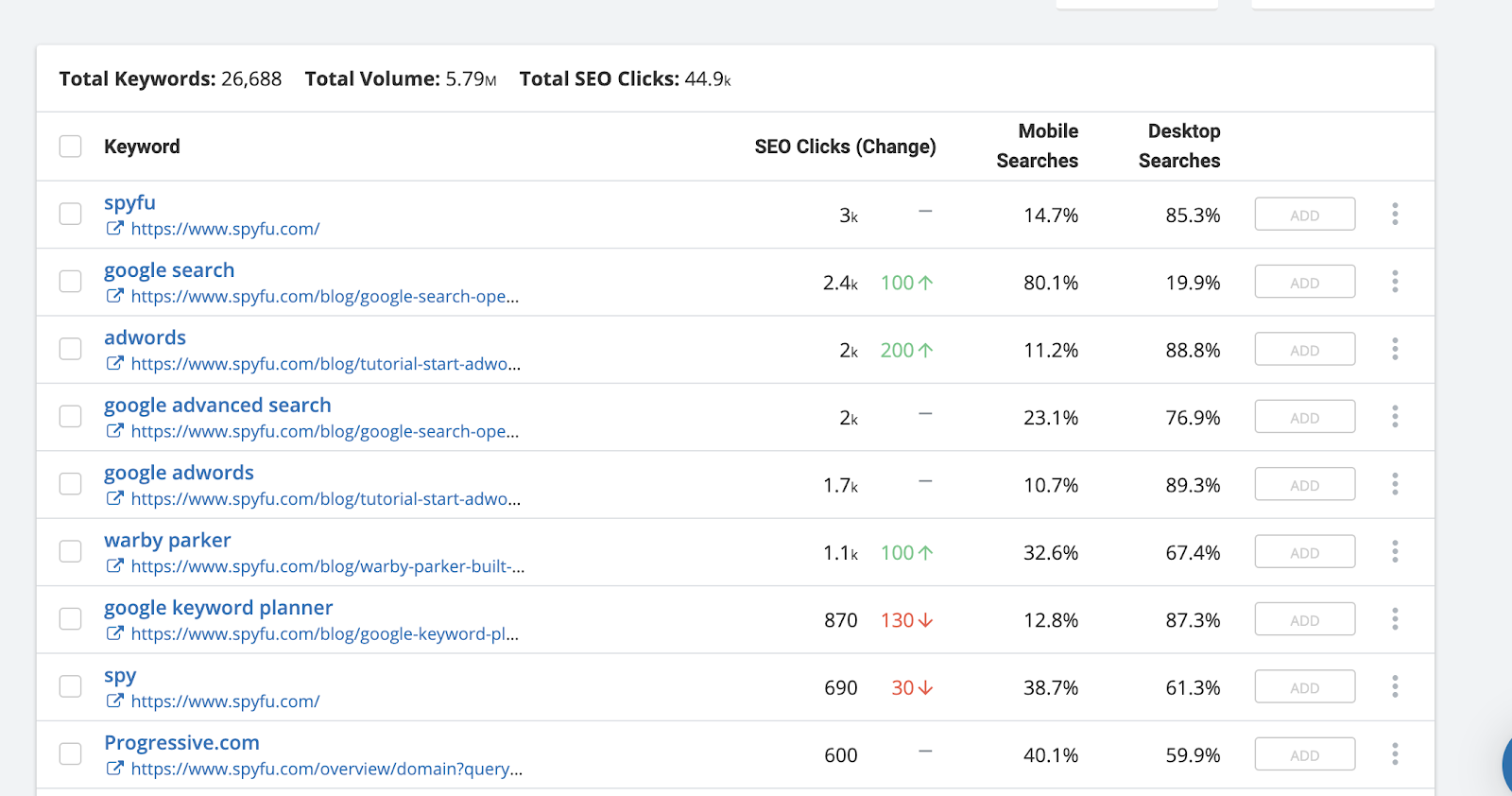Click the 85.3% desktop searches value
The width and height of the screenshot is (1512, 796).
1193,216
